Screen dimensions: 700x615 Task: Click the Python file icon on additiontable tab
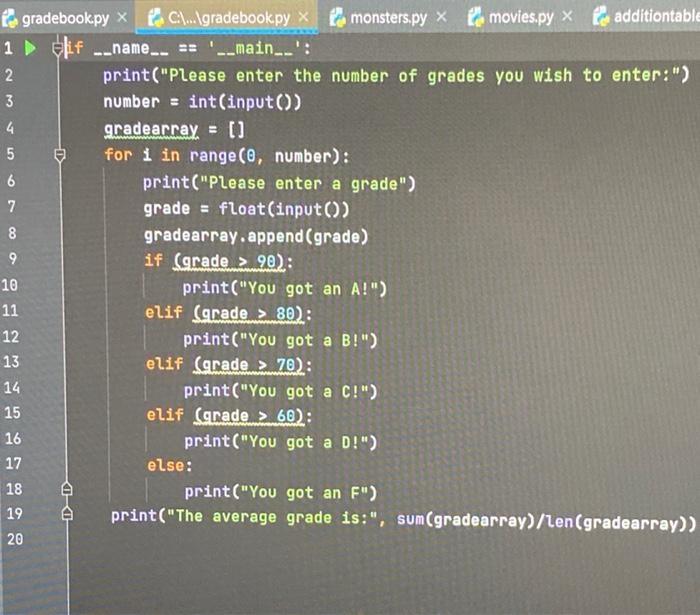(x=601, y=17)
